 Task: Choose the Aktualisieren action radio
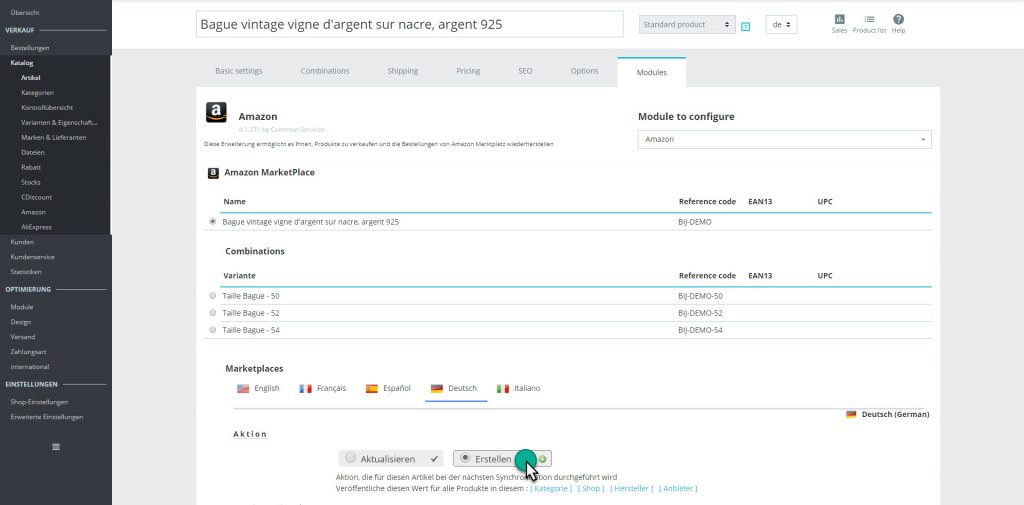[x=351, y=458]
